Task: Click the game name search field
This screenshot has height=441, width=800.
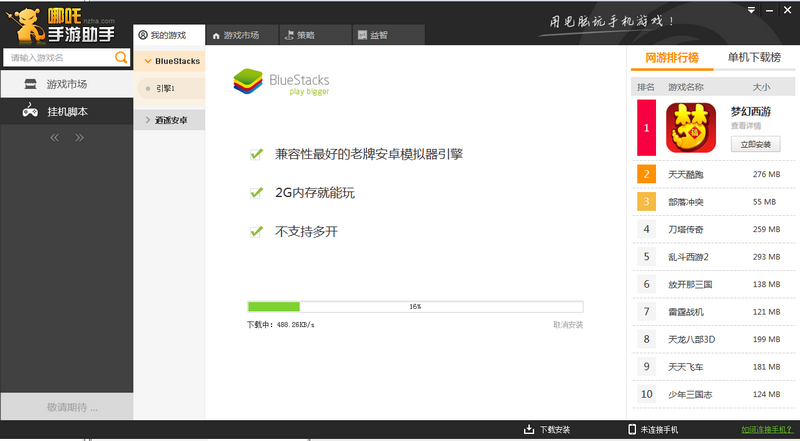Action: [x=58, y=58]
